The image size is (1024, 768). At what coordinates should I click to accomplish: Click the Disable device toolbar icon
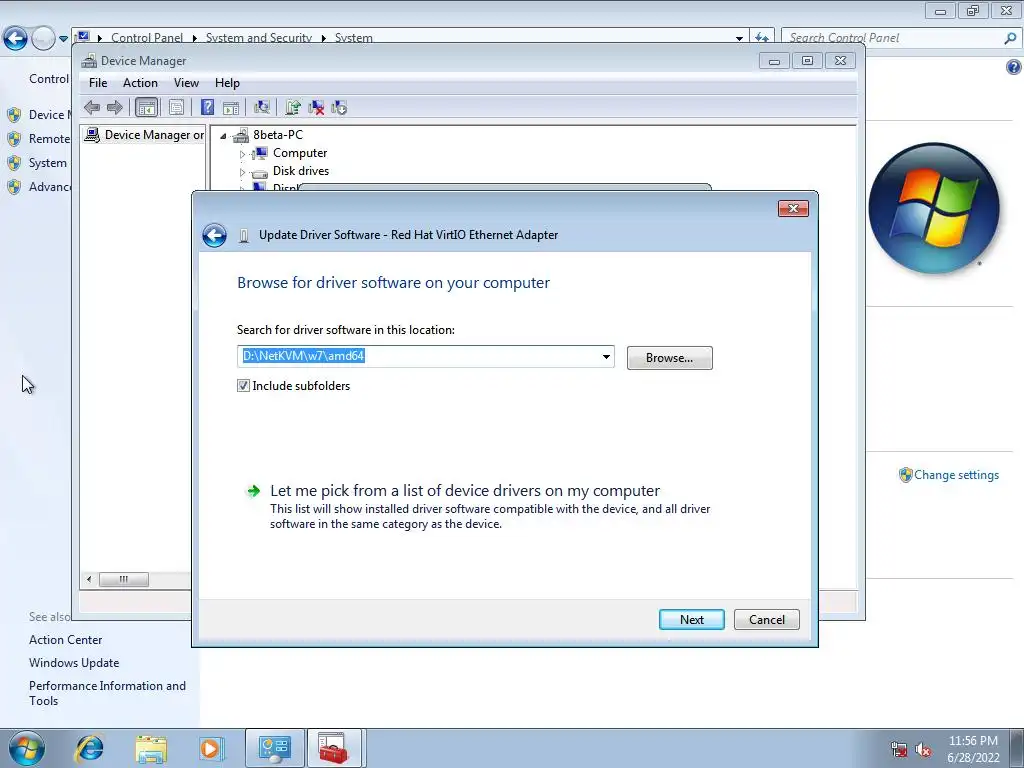339,108
